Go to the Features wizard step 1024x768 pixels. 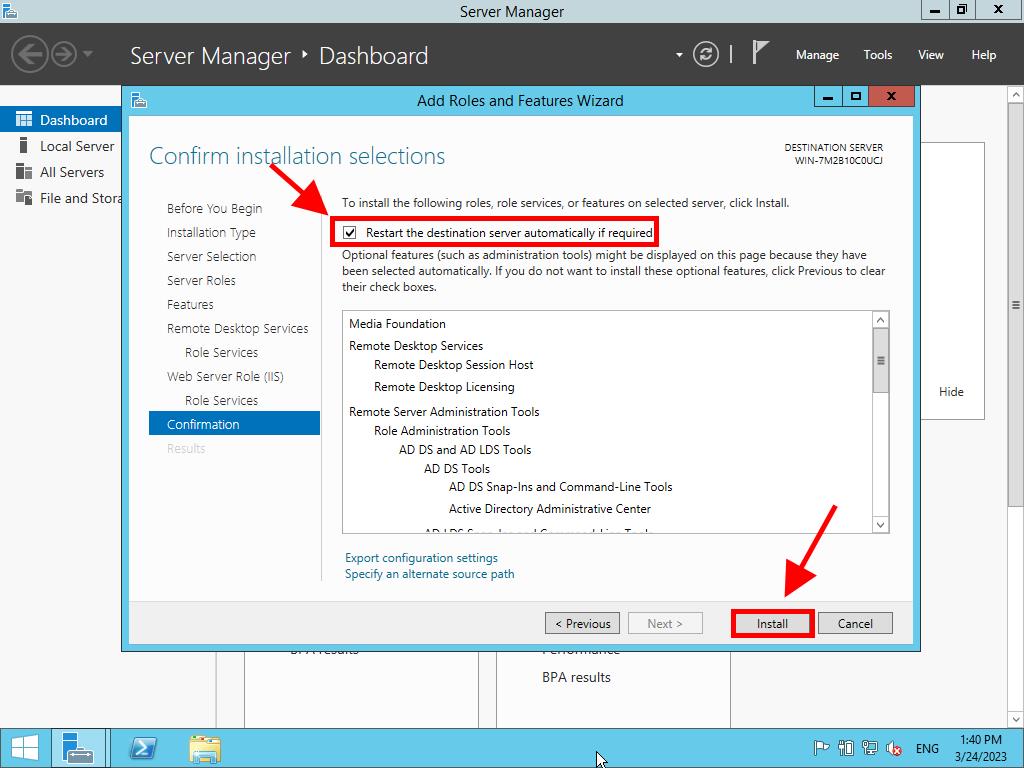click(x=190, y=304)
